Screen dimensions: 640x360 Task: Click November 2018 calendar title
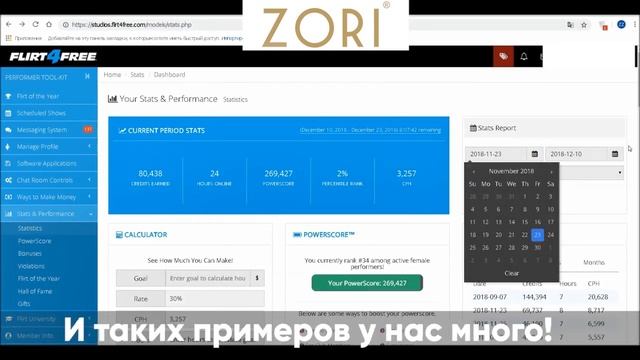coord(511,171)
